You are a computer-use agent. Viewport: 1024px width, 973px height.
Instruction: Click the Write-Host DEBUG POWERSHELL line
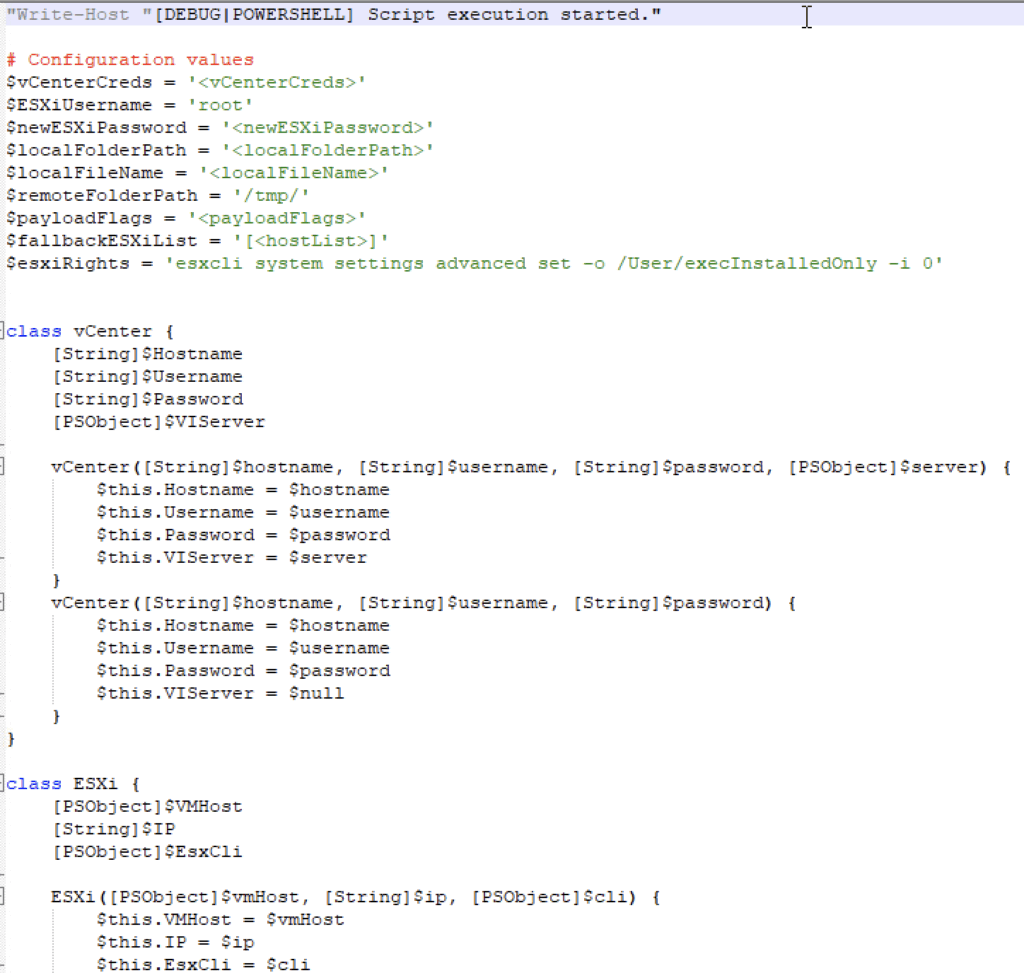pyautogui.click(x=334, y=15)
